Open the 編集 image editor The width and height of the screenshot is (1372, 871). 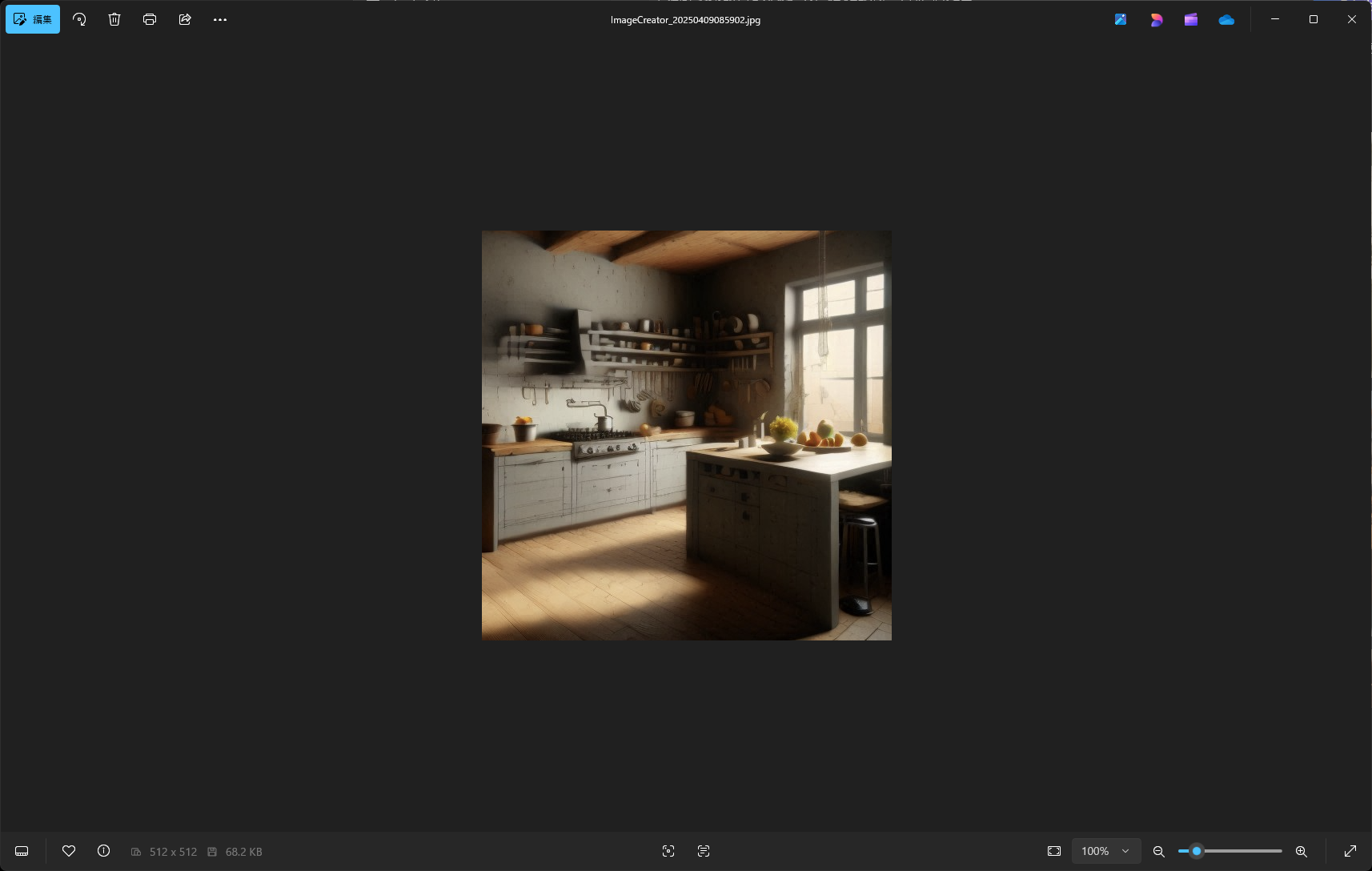pyautogui.click(x=33, y=19)
